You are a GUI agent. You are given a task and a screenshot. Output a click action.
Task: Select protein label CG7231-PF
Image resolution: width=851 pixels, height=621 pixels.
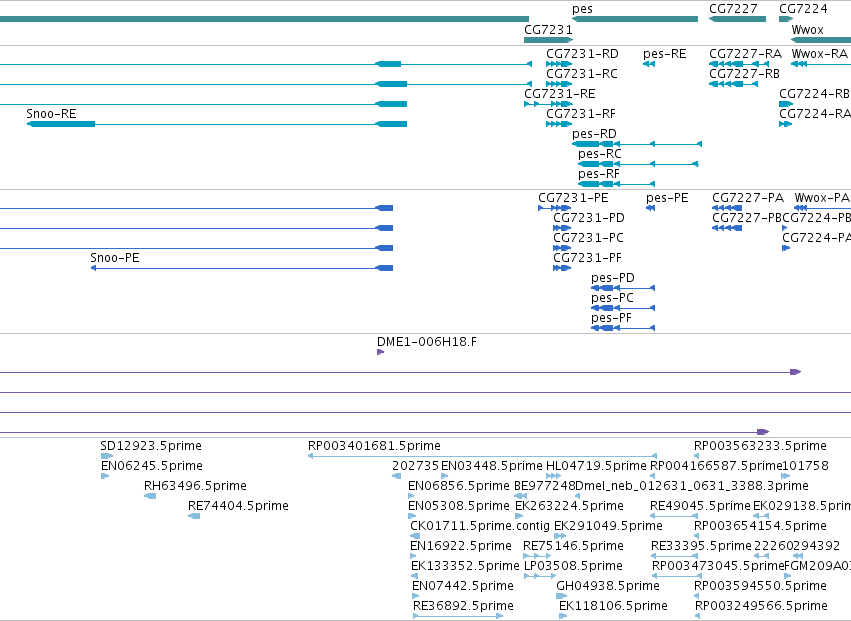587,258
